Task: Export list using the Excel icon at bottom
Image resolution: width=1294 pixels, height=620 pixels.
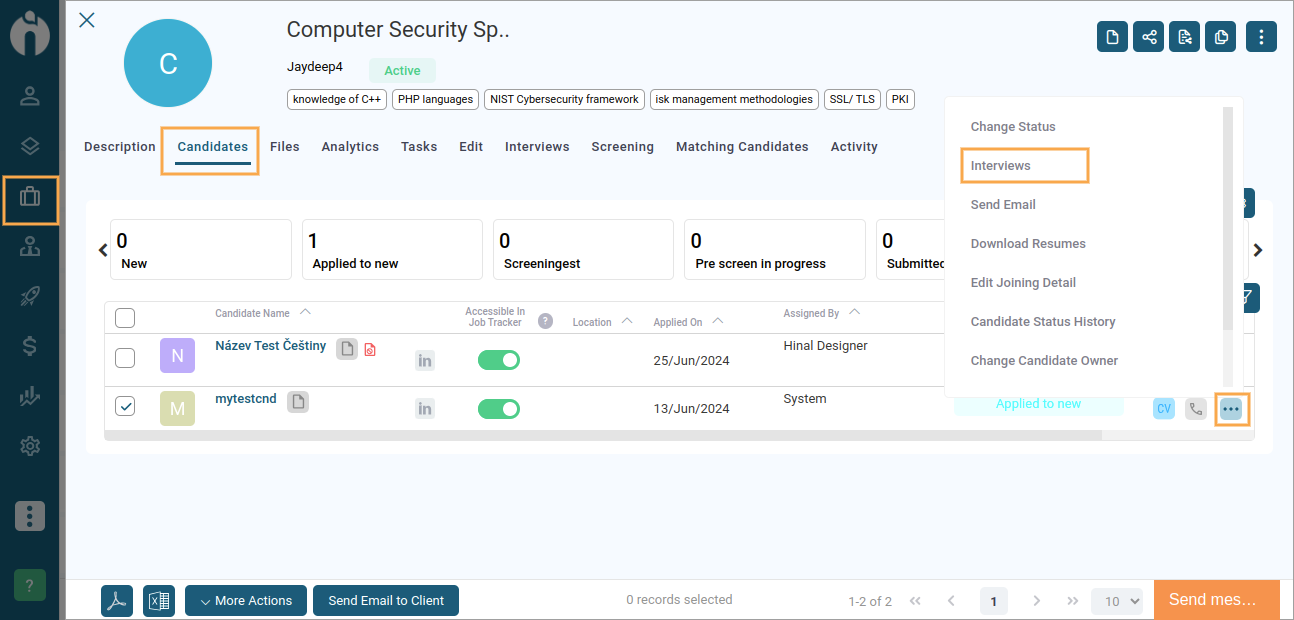Action: click(x=159, y=601)
